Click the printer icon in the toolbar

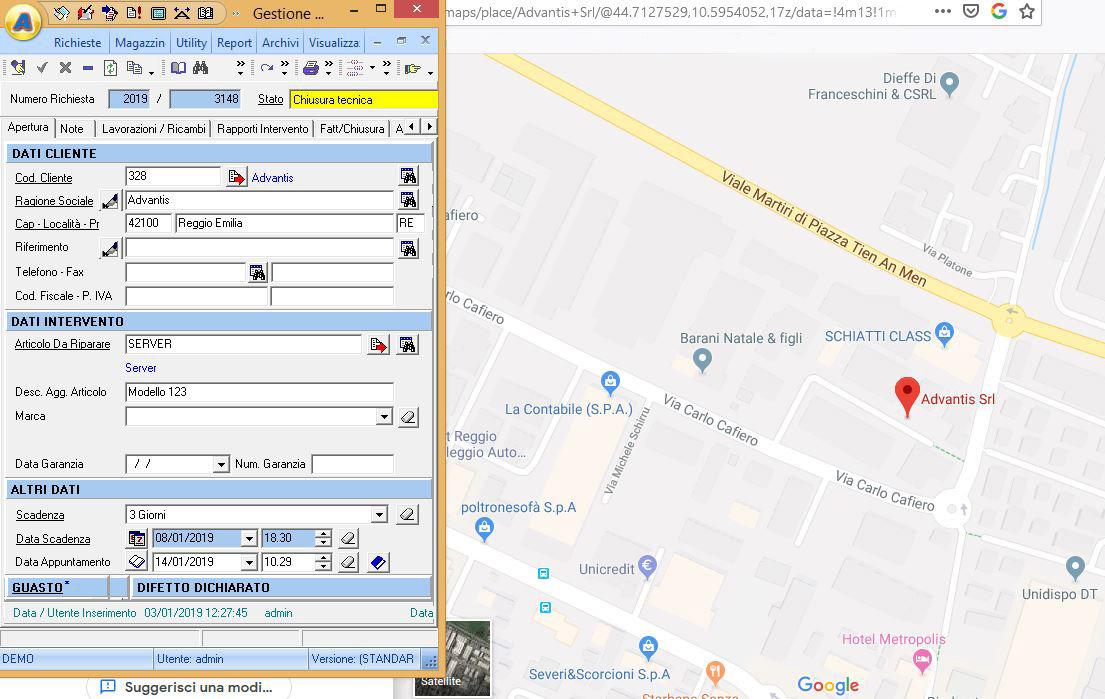click(x=310, y=69)
